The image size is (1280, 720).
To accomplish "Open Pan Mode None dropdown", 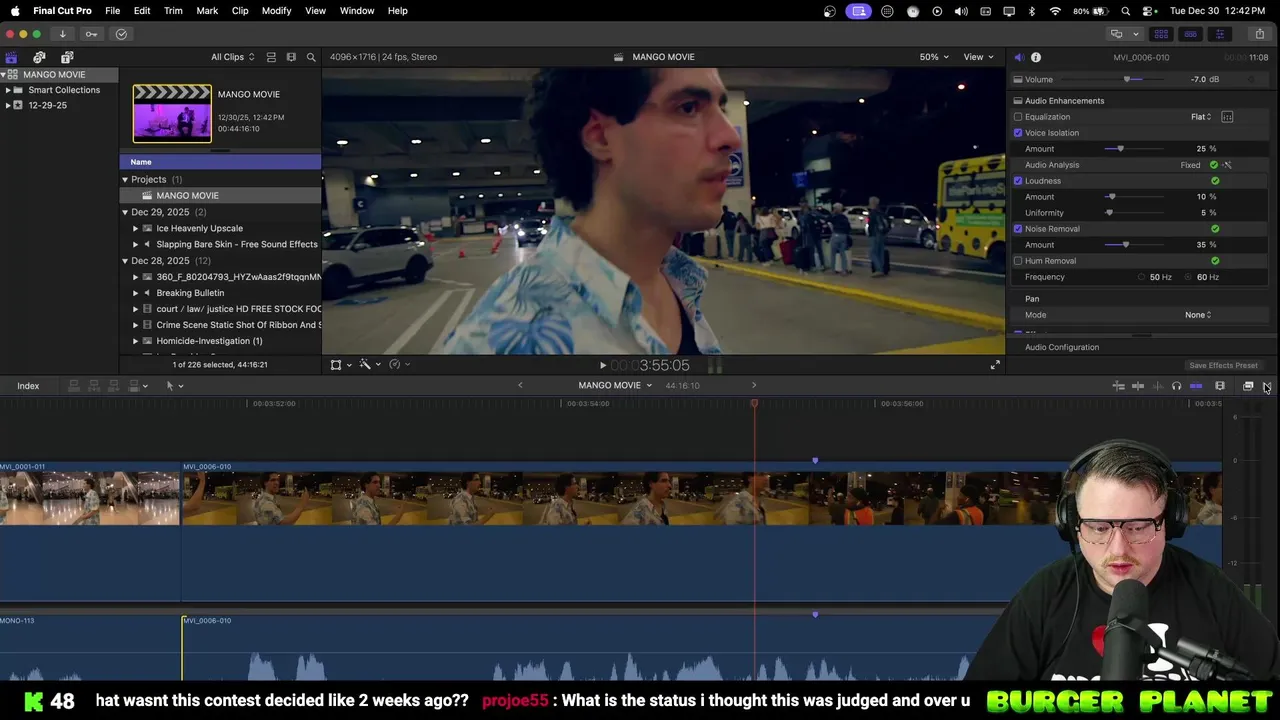I will tap(1198, 315).
